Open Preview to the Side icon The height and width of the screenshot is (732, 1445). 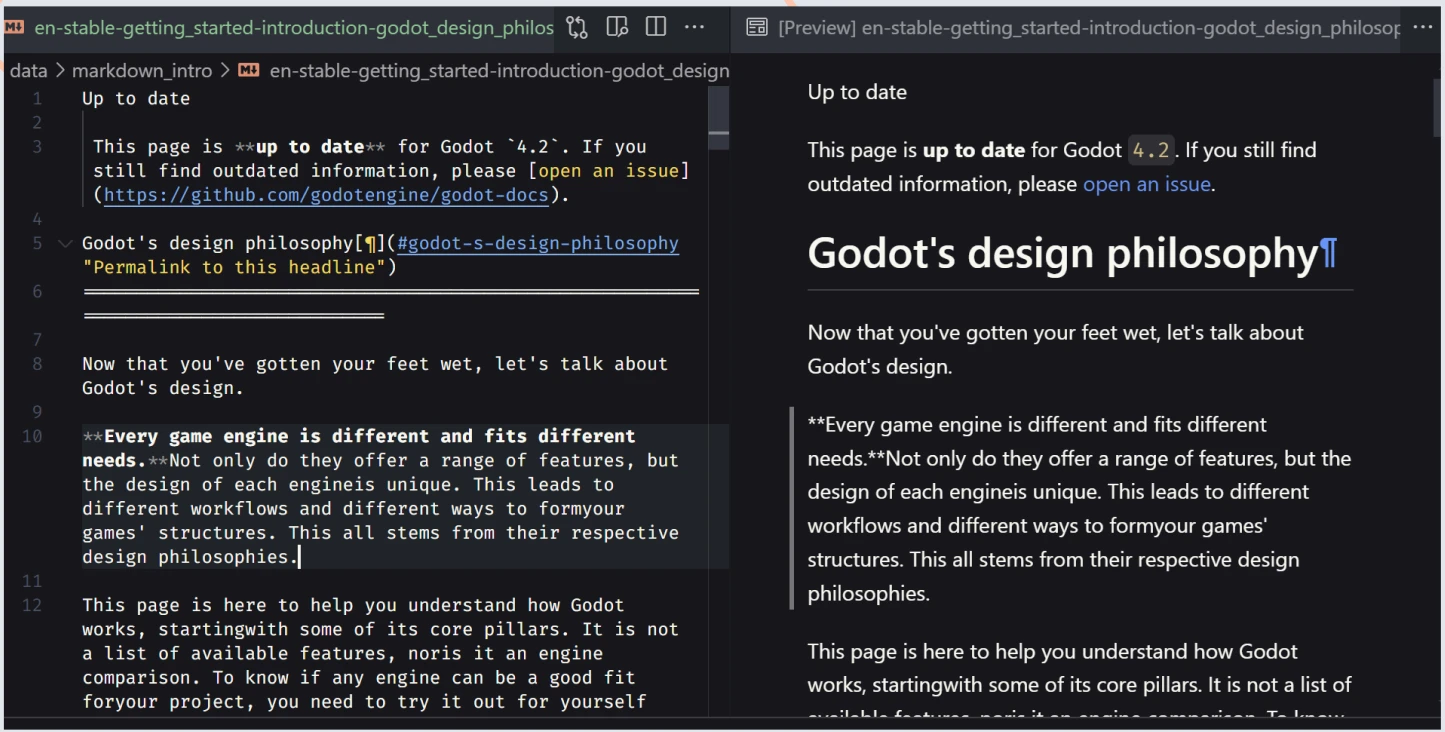tap(617, 27)
